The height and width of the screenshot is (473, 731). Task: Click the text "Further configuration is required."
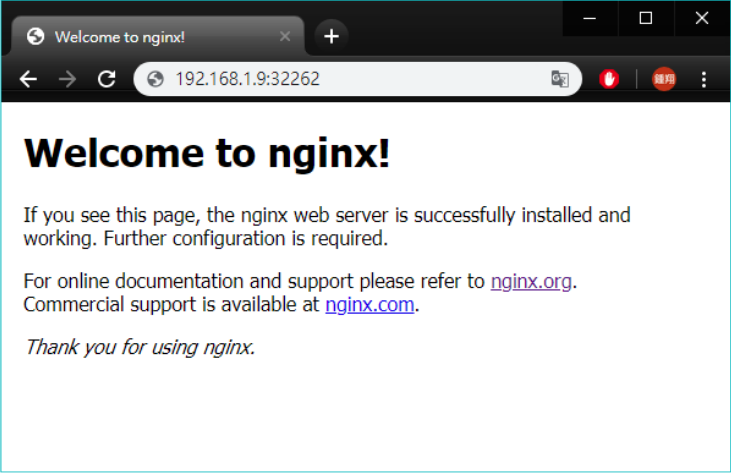[246, 239]
